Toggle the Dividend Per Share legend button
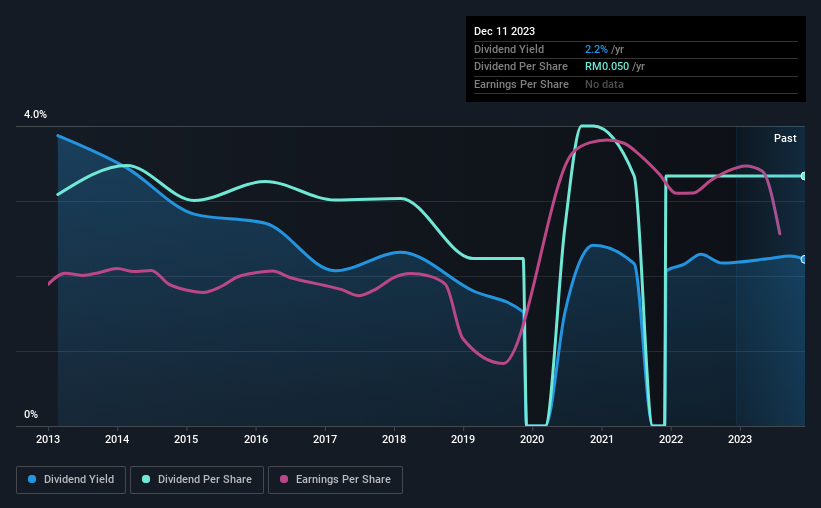821x508 pixels. click(x=197, y=480)
